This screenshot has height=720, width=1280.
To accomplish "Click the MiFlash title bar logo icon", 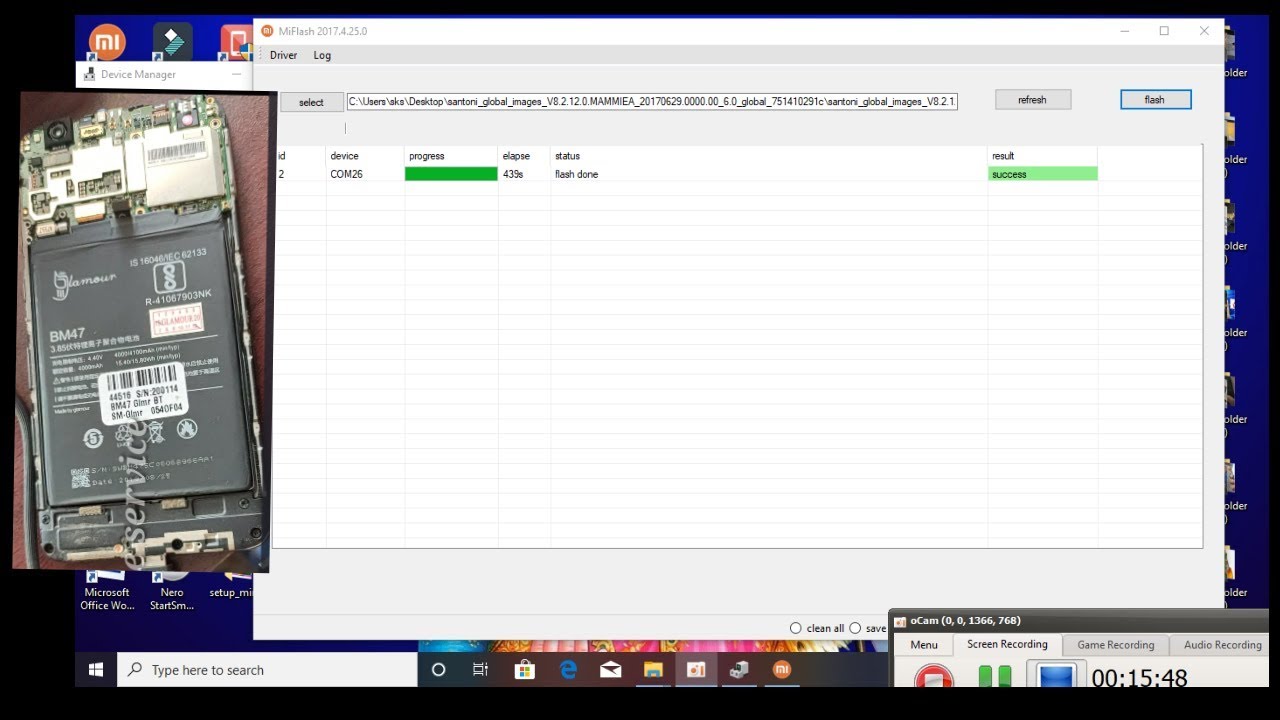I will point(267,31).
